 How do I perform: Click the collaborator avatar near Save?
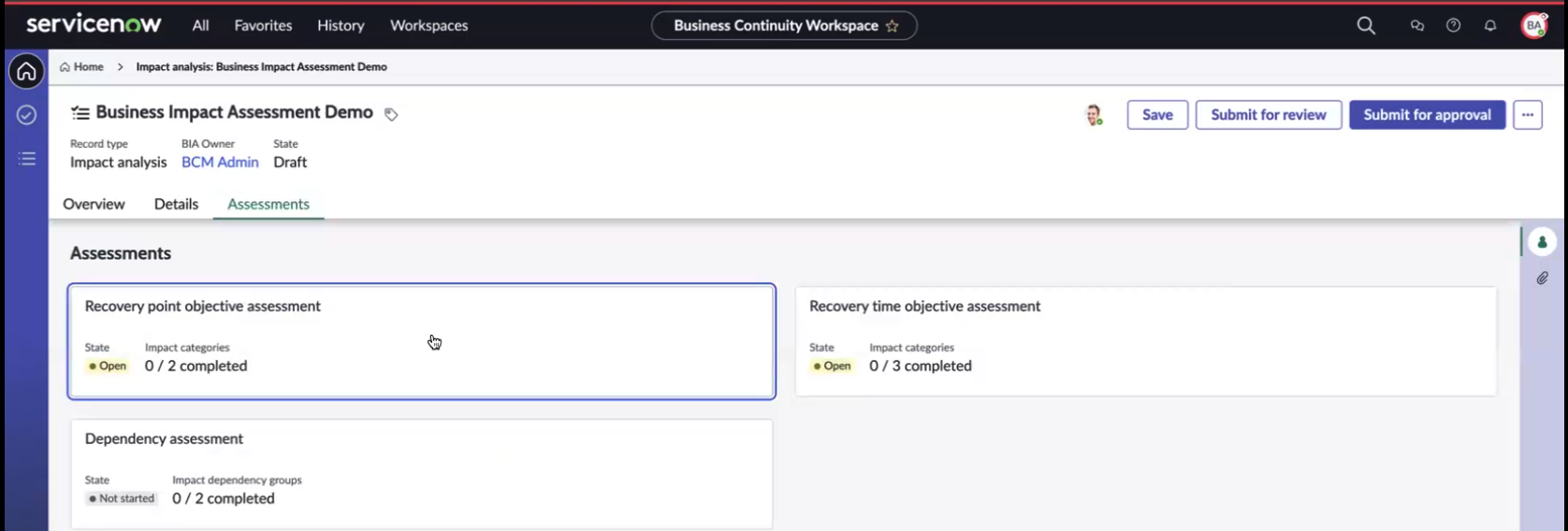coord(1093,115)
